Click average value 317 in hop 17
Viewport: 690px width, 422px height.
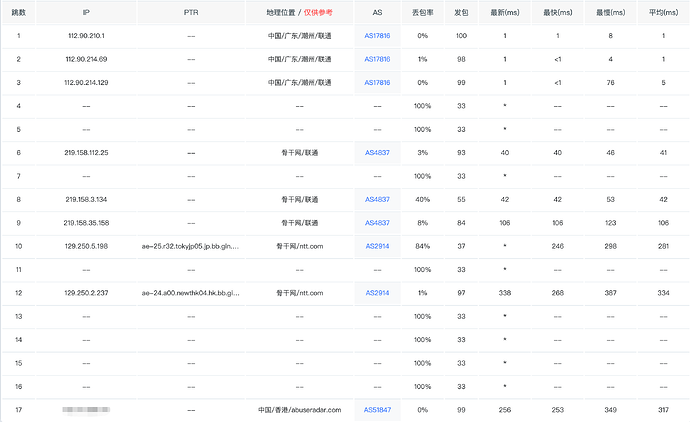pos(663,410)
